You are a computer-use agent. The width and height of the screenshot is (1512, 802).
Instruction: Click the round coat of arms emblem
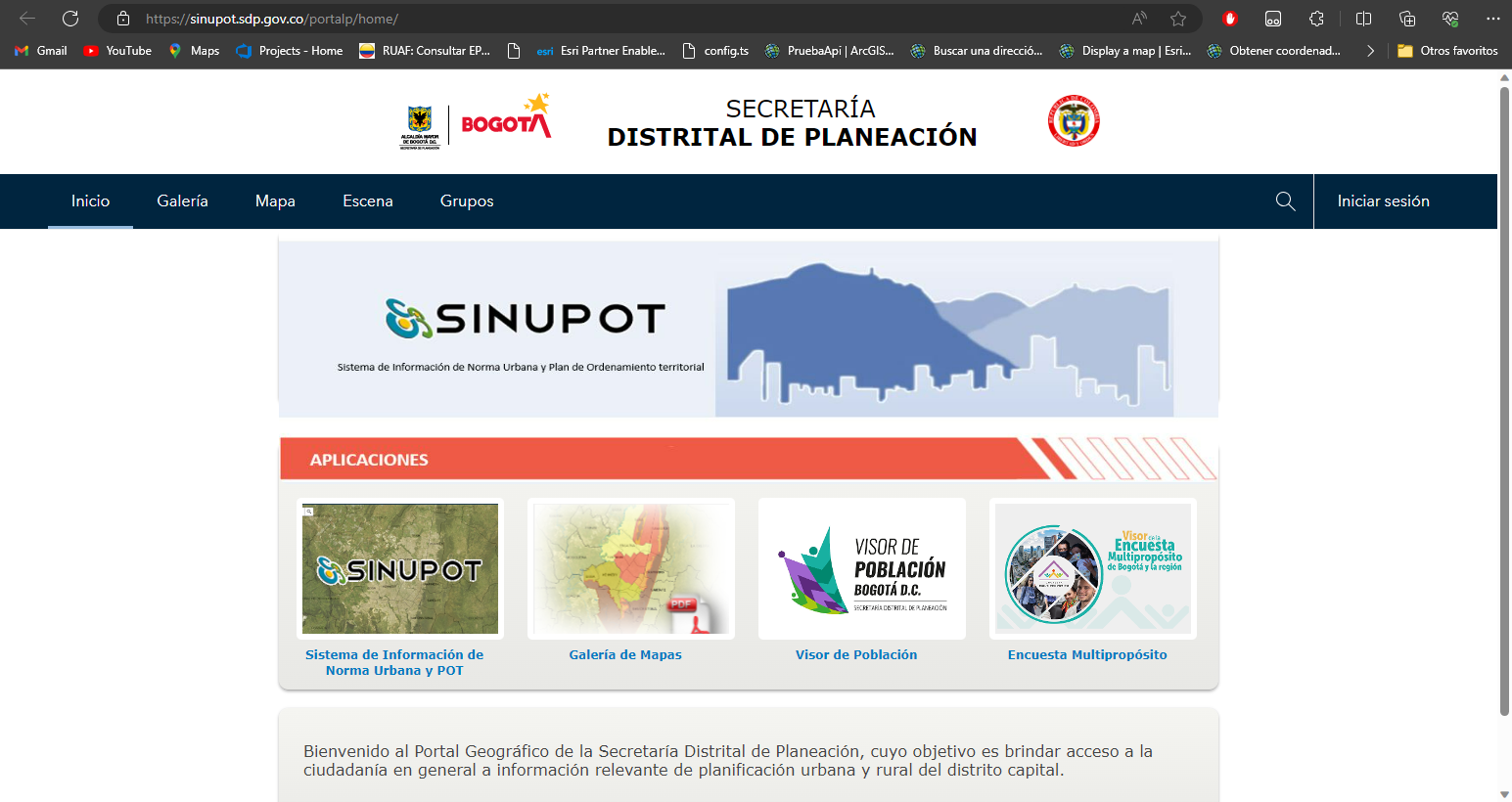tap(1074, 121)
